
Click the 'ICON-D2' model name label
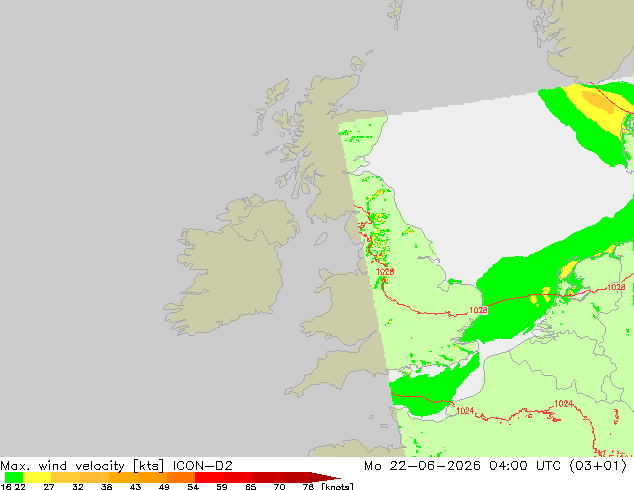pos(203,466)
